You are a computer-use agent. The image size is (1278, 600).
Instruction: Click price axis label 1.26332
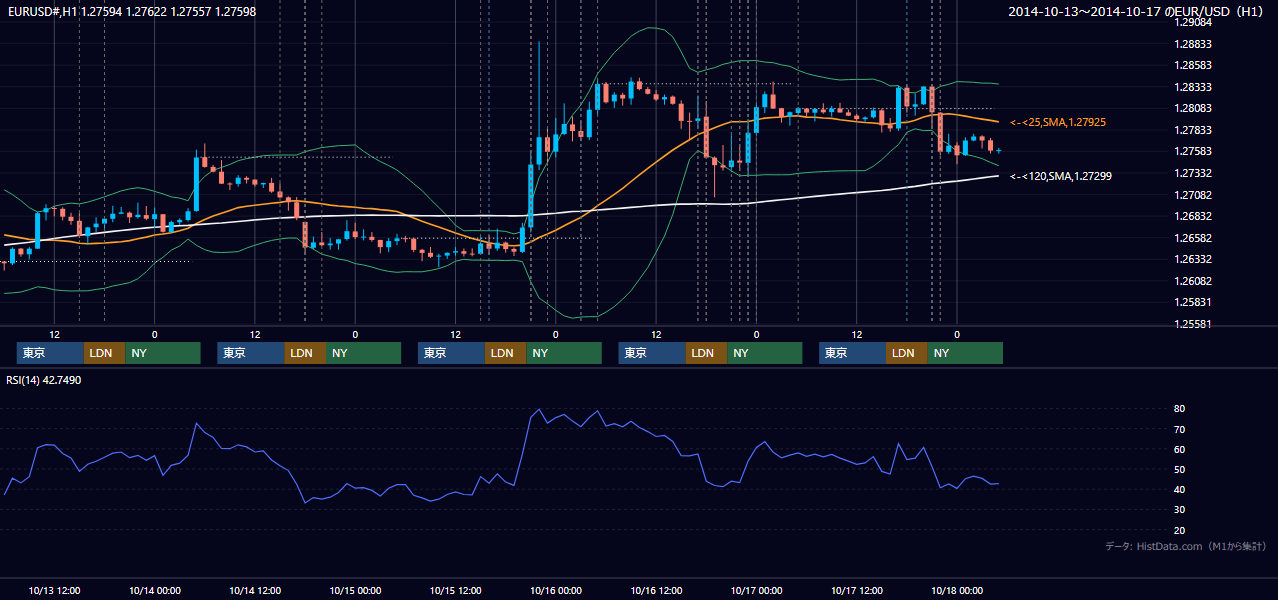coord(1193,260)
